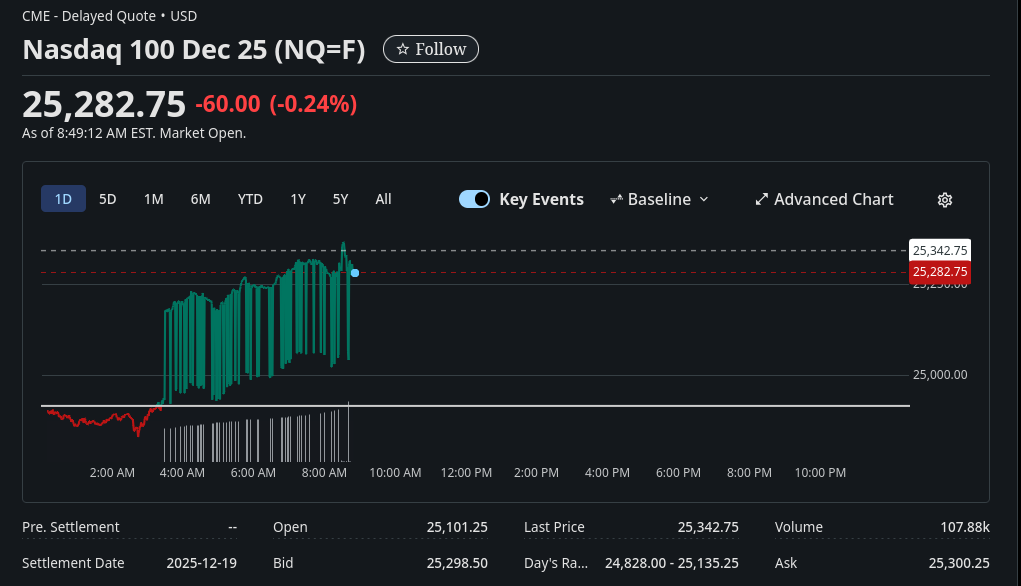Click the red 25,282.75 axis price label
This screenshot has height=586, width=1021.
940,272
